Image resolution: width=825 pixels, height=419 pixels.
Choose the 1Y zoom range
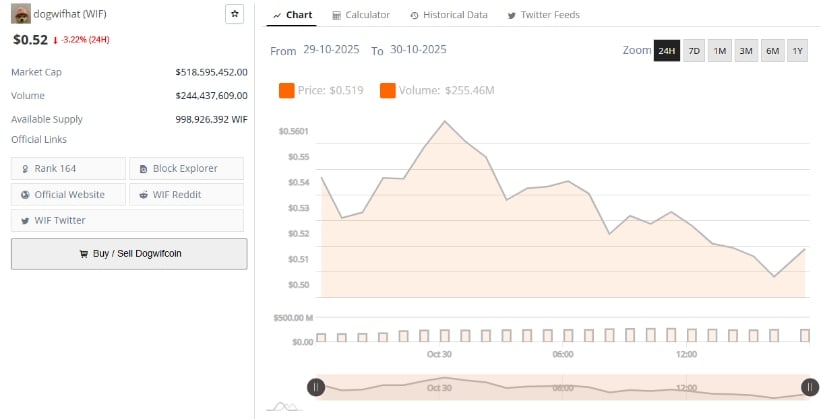click(x=797, y=50)
